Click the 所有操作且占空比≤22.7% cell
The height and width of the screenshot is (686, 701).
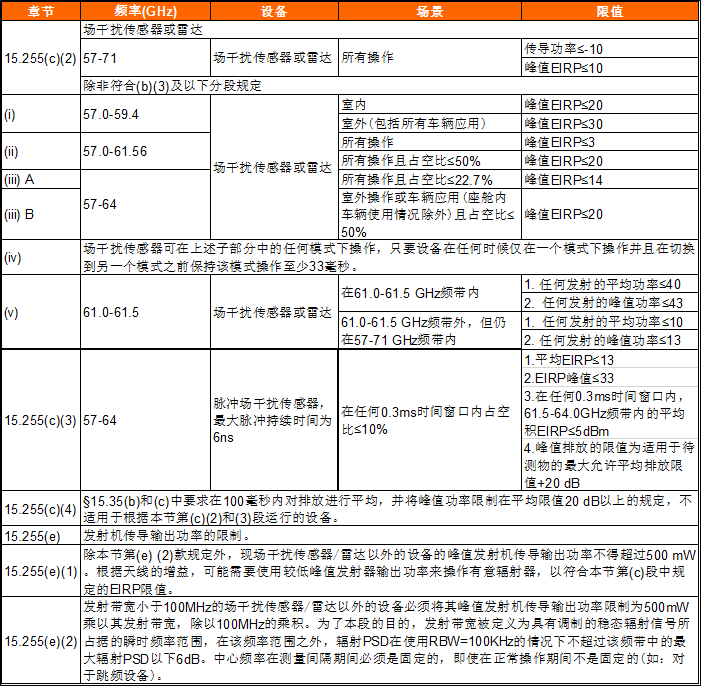click(x=429, y=180)
